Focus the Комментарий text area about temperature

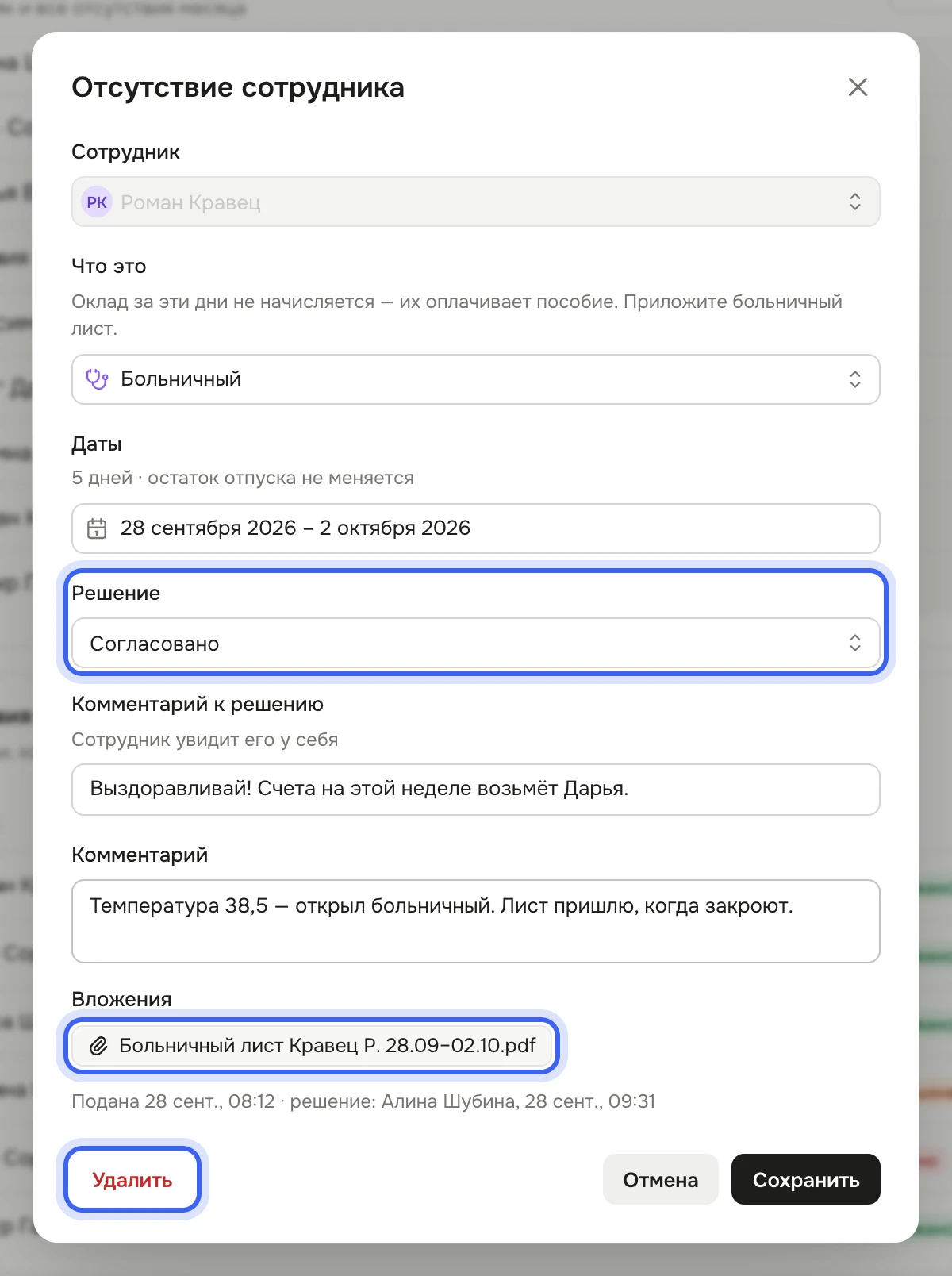tap(476, 921)
